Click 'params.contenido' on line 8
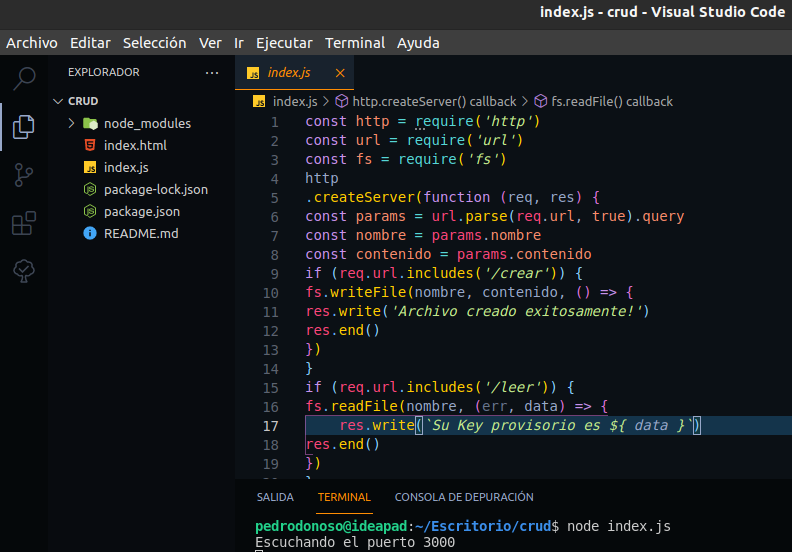This screenshot has width=792, height=552. click(x=524, y=254)
